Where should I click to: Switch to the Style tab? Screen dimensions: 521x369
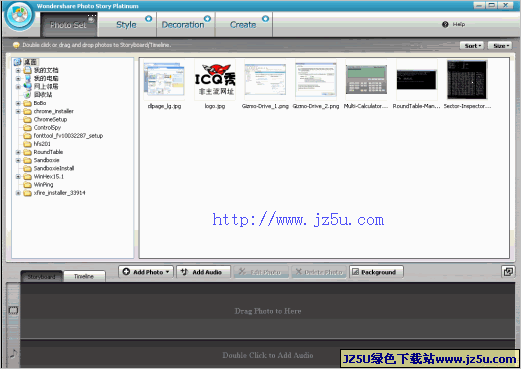pyautogui.click(x=126, y=25)
